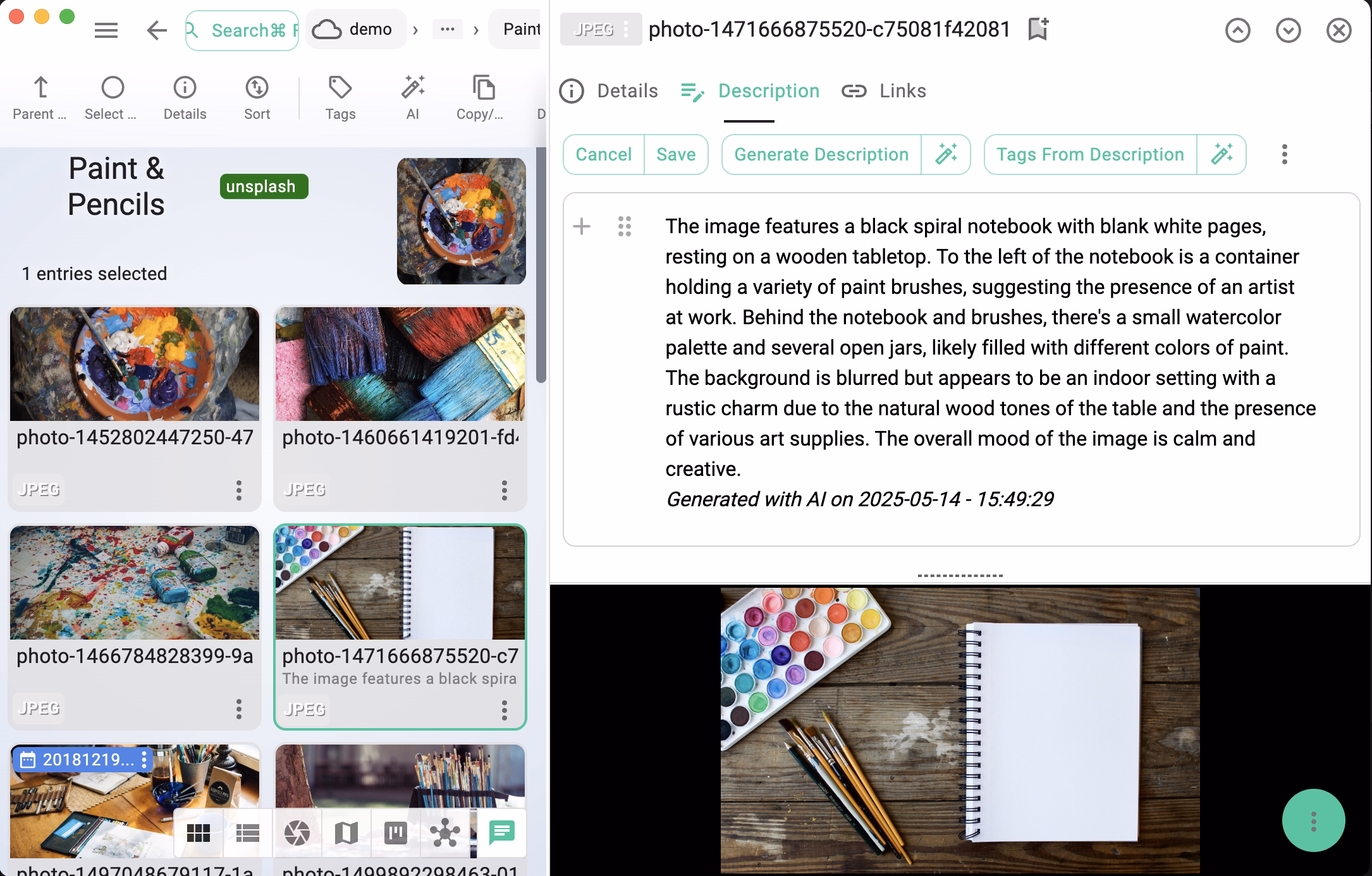Image resolution: width=1372 pixels, height=876 pixels.
Task: Switch to the Kanban perspective
Action: pyautogui.click(x=396, y=833)
